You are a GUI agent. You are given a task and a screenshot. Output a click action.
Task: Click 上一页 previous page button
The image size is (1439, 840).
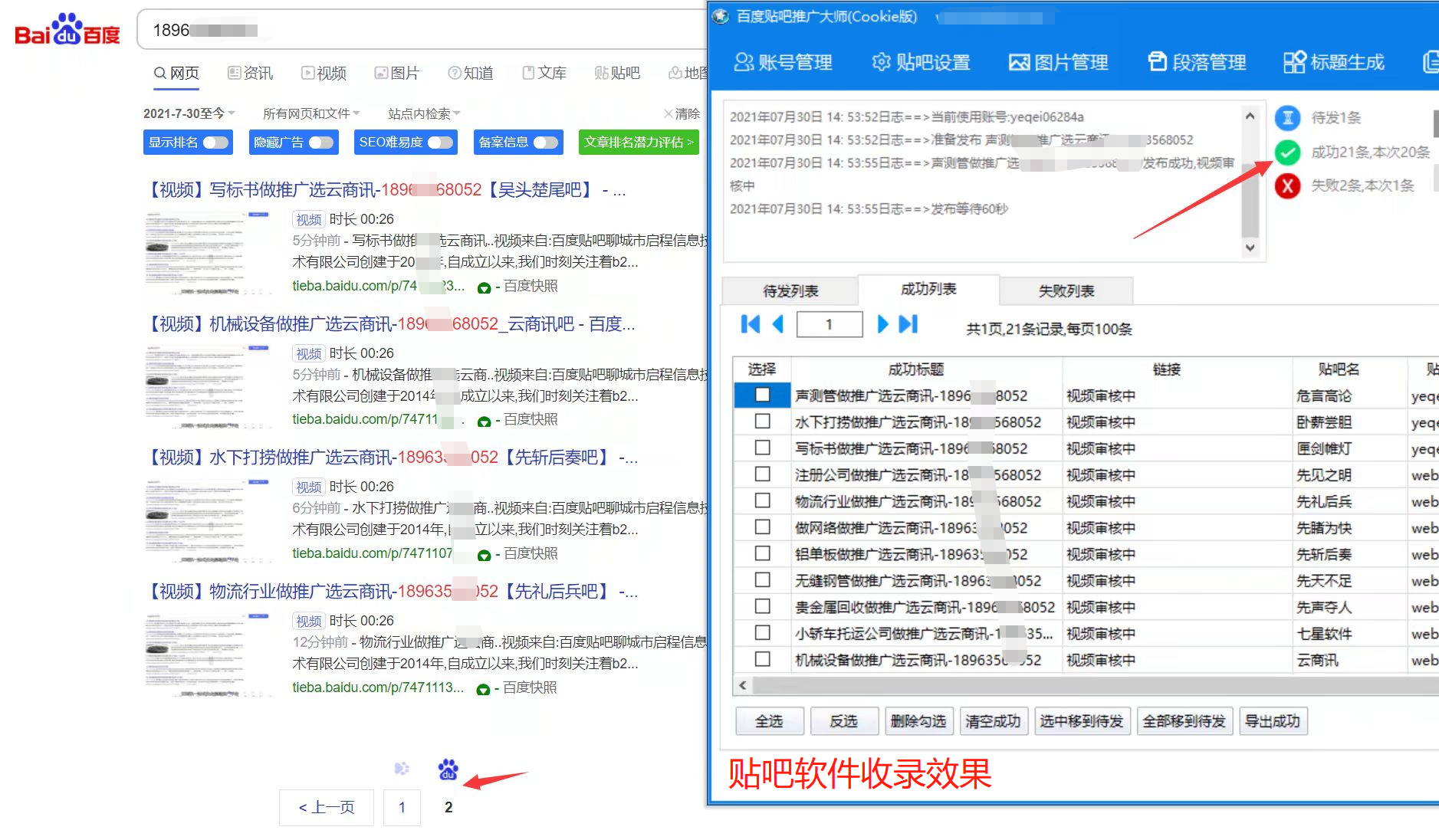(x=327, y=808)
